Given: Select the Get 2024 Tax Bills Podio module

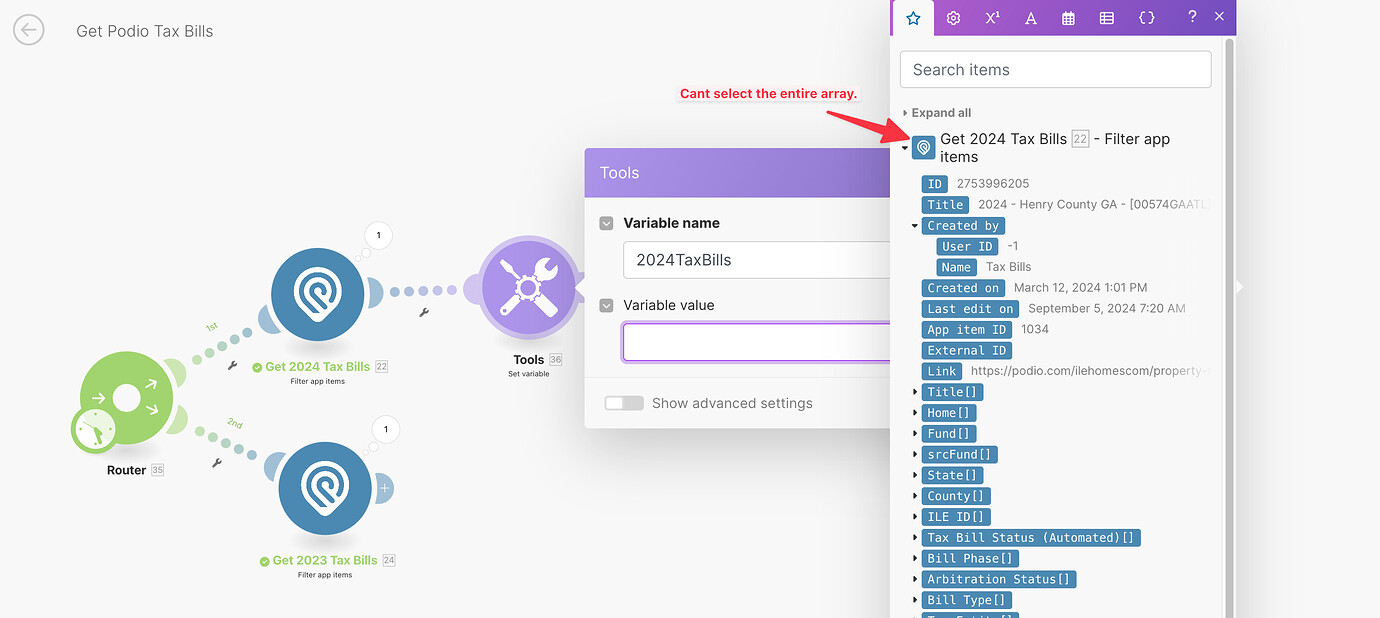Looking at the screenshot, I should (317, 294).
